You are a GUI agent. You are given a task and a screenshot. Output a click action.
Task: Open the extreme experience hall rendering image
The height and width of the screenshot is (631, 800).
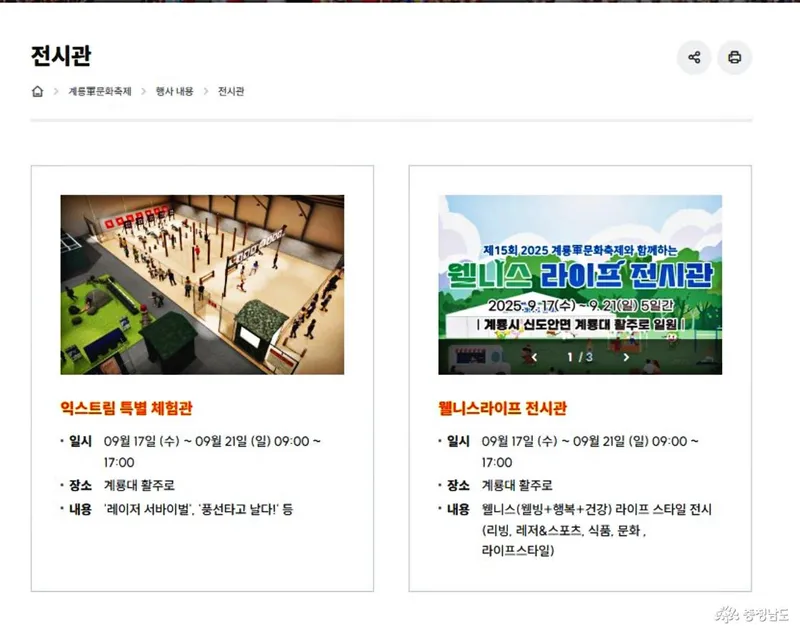(202, 285)
